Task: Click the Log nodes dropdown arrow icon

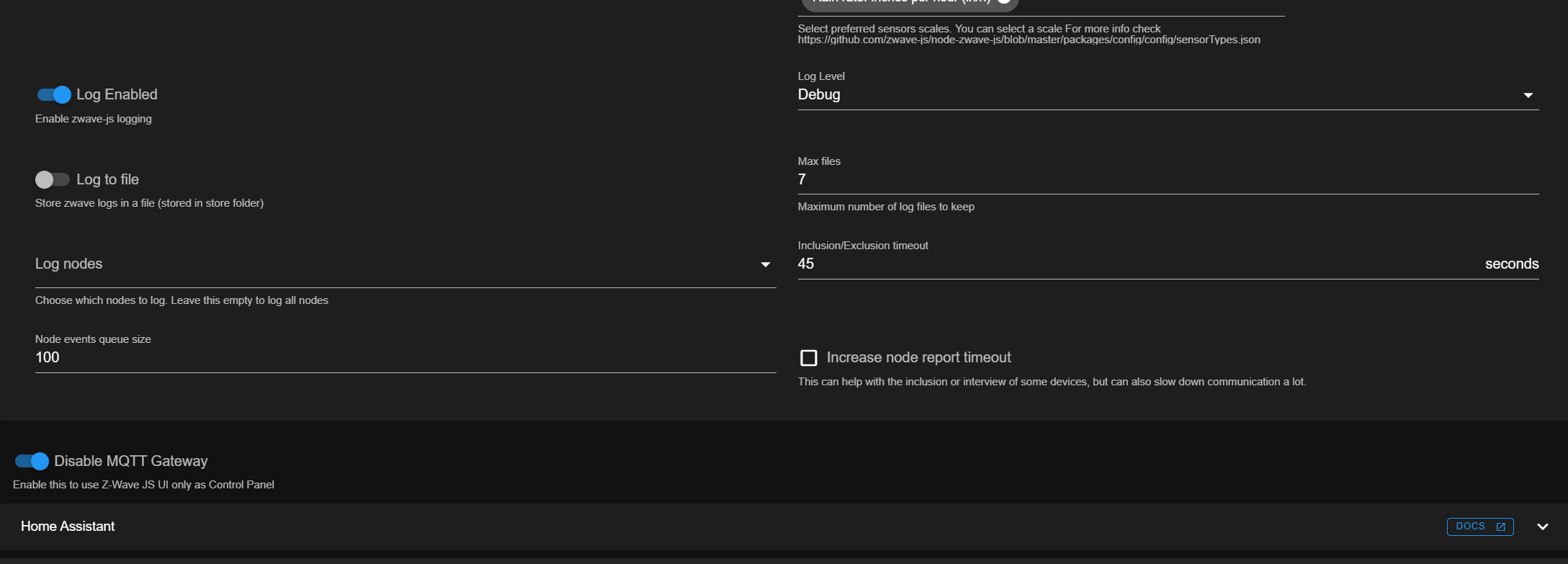Action: click(765, 265)
